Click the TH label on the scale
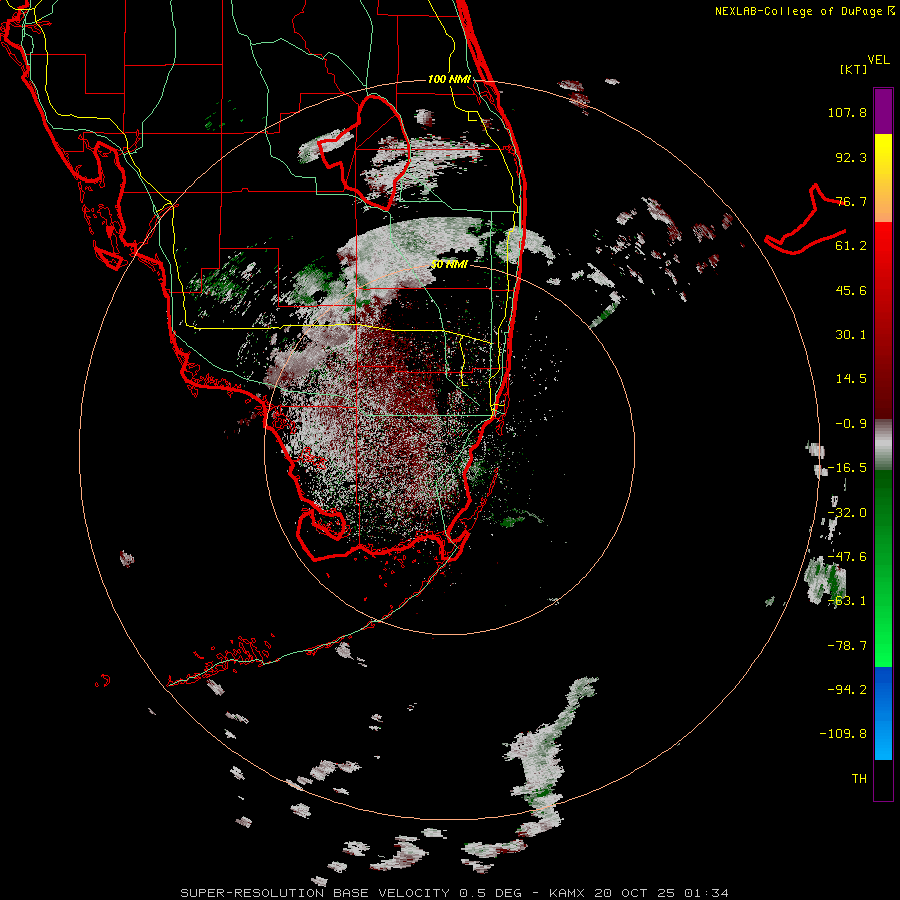Screen dimensions: 900x900 point(859,779)
